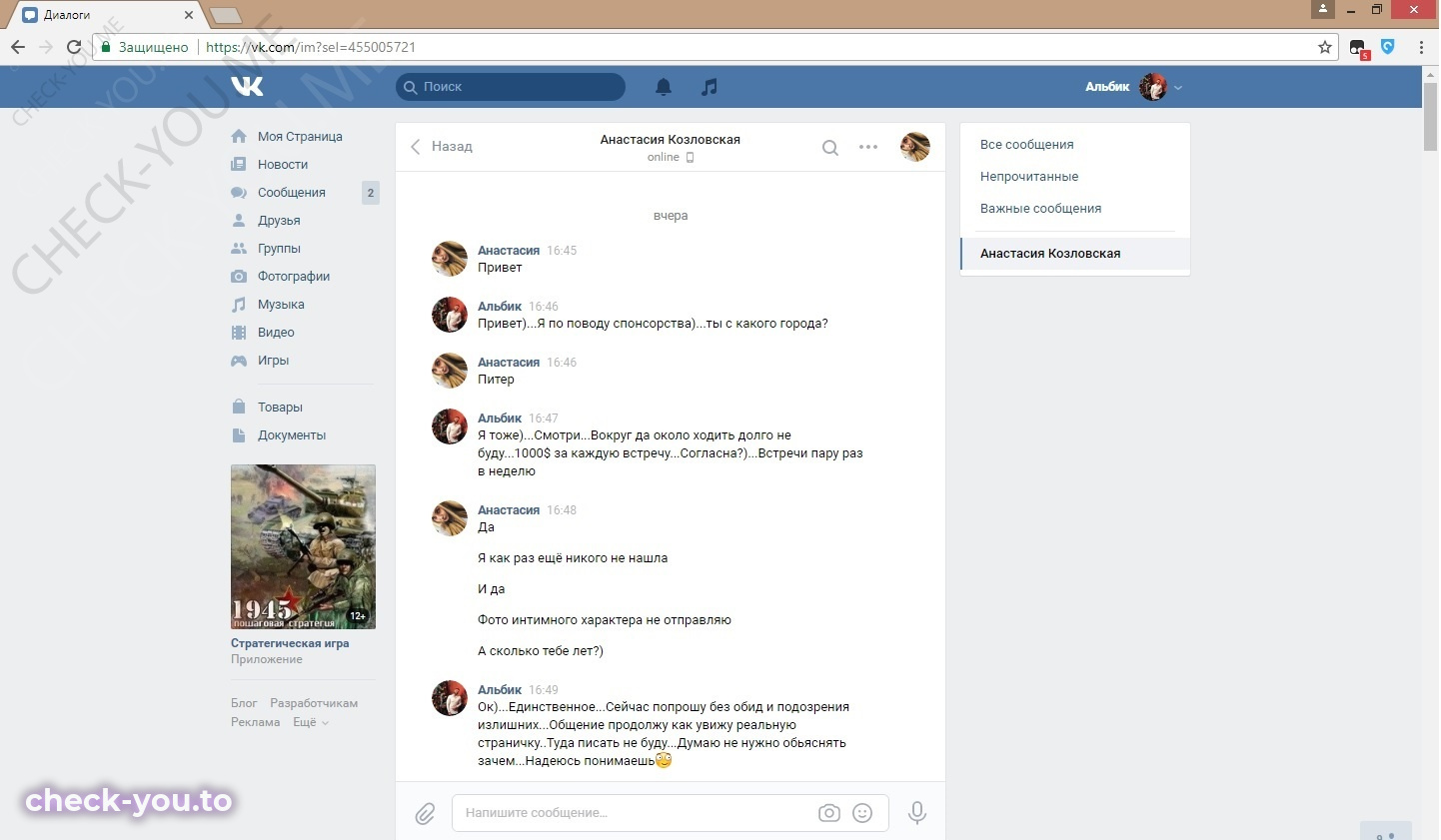1441x840 pixels.
Task: Open Новости feed
Action: tap(283, 165)
